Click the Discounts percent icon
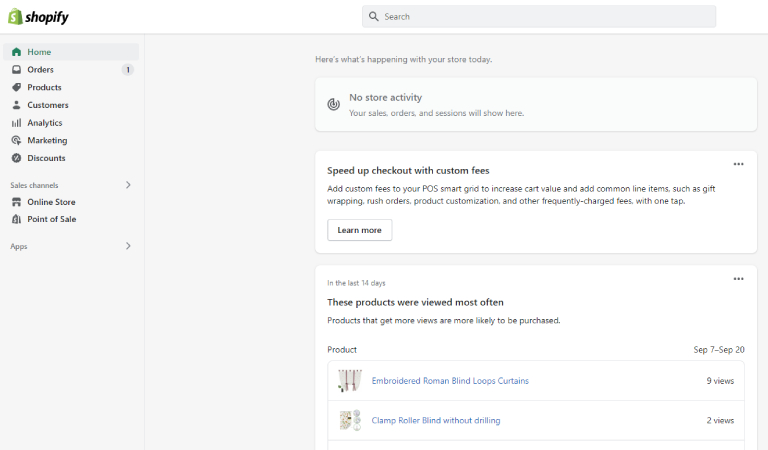 click(x=16, y=158)
